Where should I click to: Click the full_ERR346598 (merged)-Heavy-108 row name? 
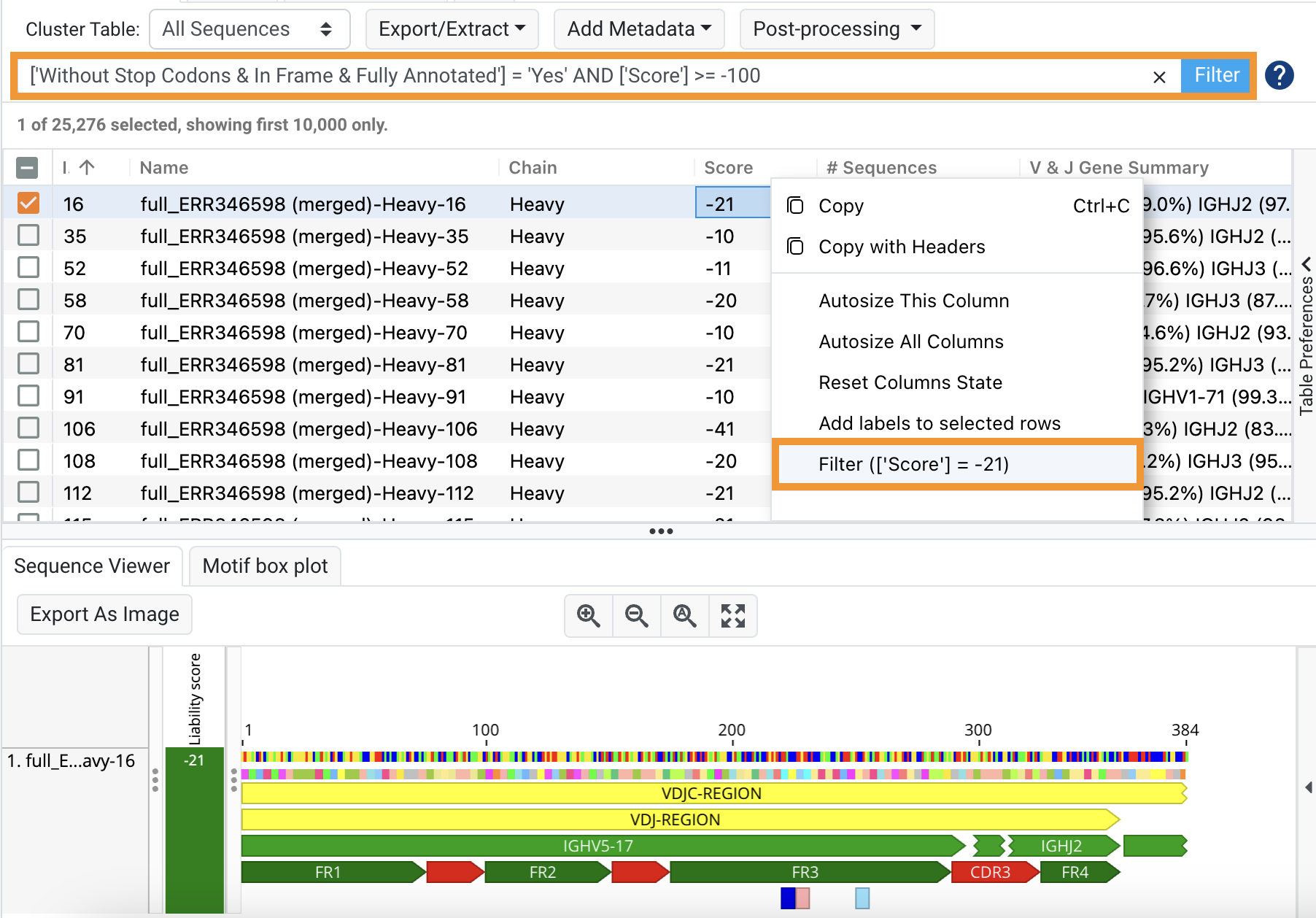[309, 461]
